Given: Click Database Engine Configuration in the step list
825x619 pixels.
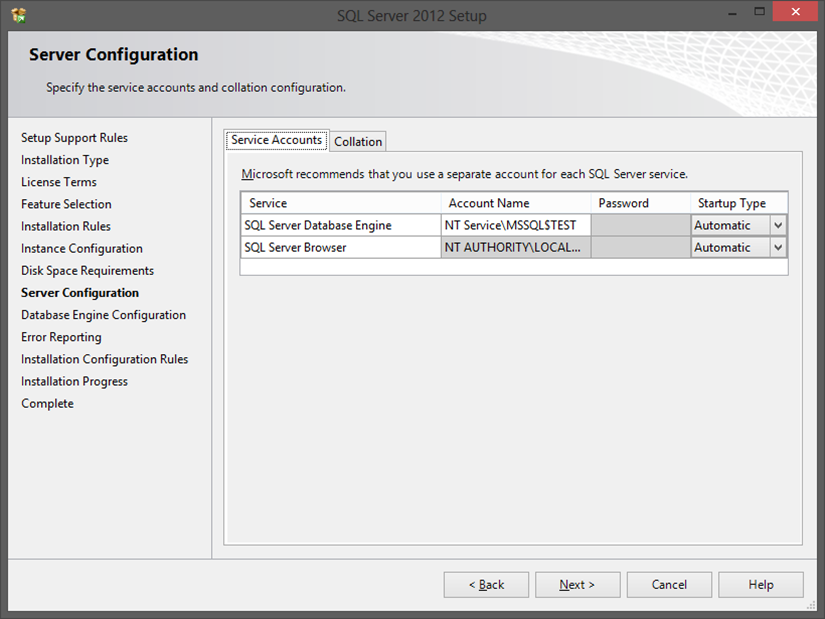Looking at the screenshot, I should tap(103, 315).
